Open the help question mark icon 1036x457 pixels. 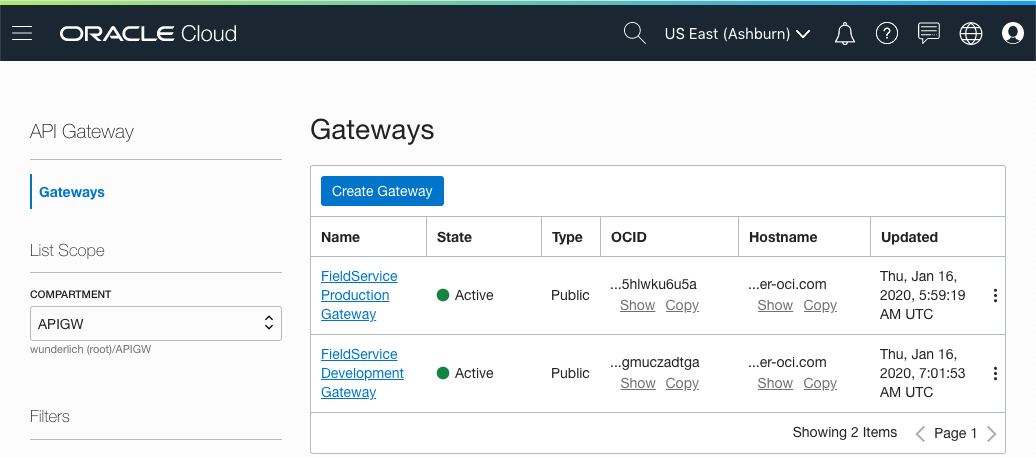[887, 33]
